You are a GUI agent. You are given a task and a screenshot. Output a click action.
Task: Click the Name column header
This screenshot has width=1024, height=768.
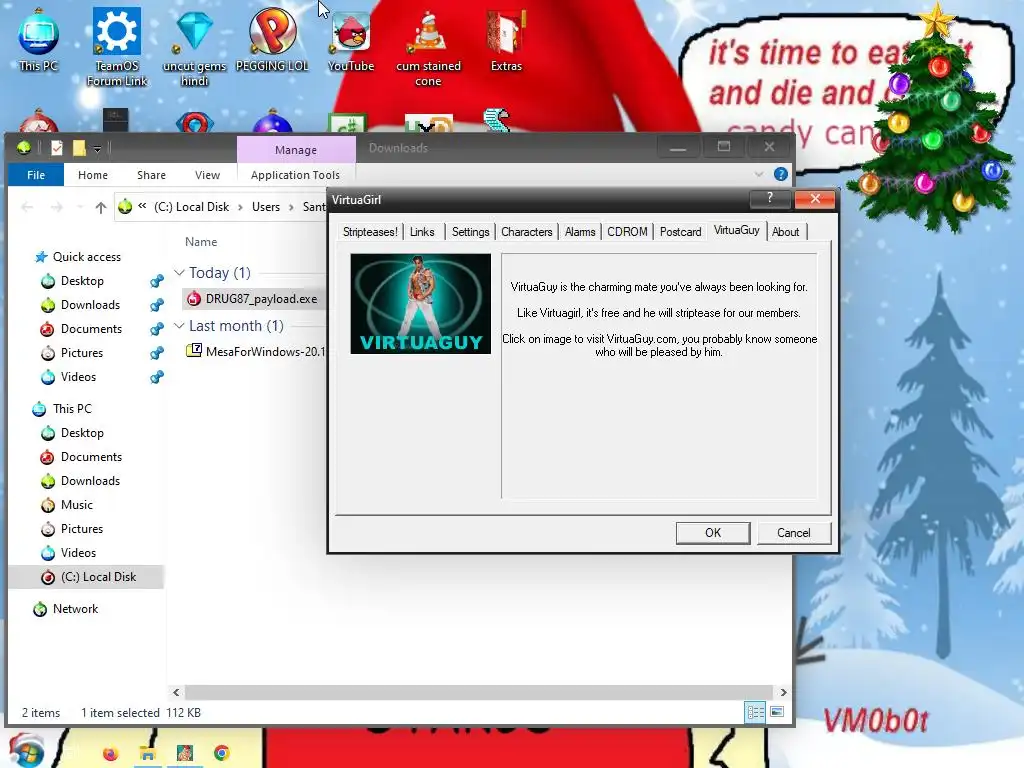200,242
